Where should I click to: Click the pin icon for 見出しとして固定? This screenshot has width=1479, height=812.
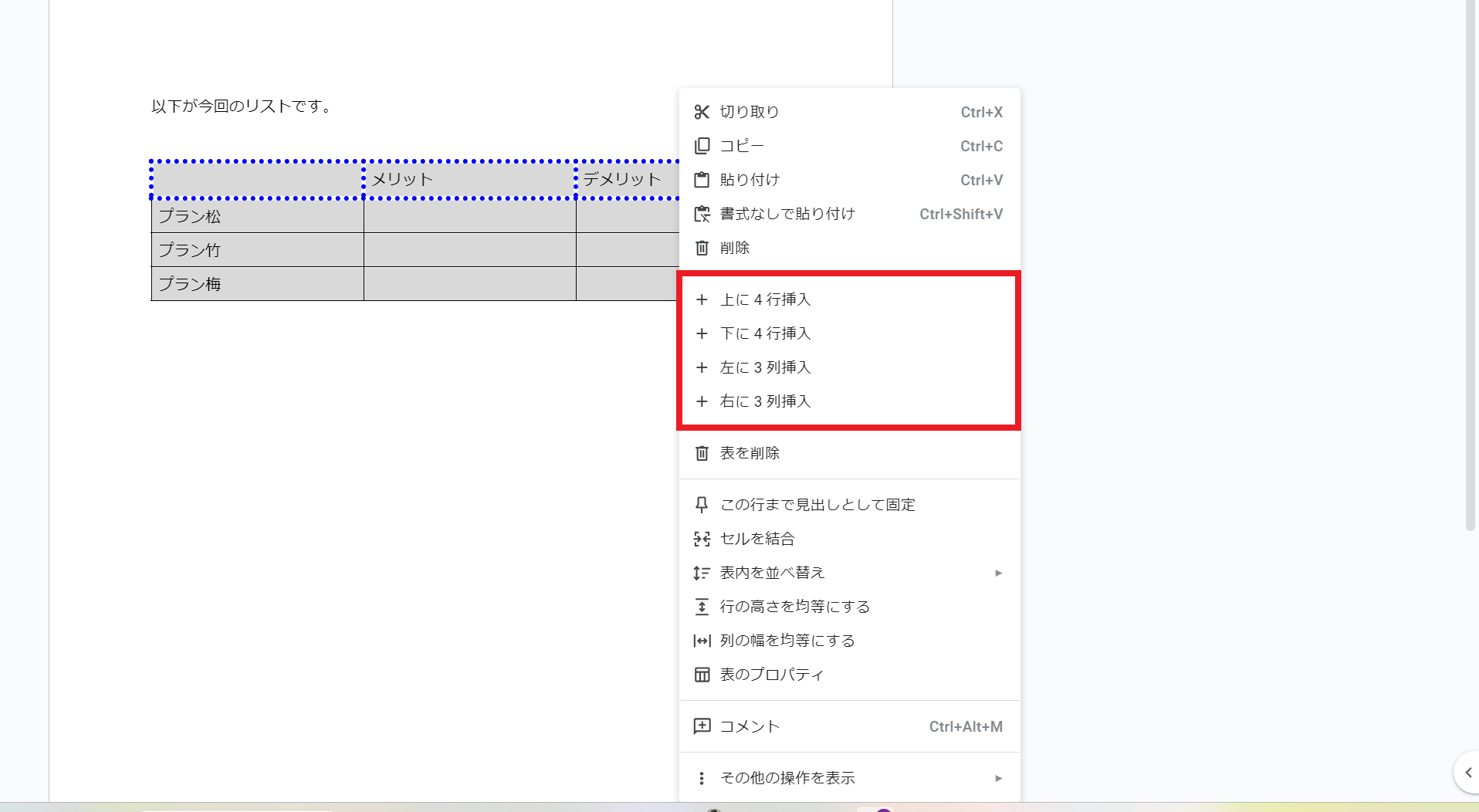[701, 505]
